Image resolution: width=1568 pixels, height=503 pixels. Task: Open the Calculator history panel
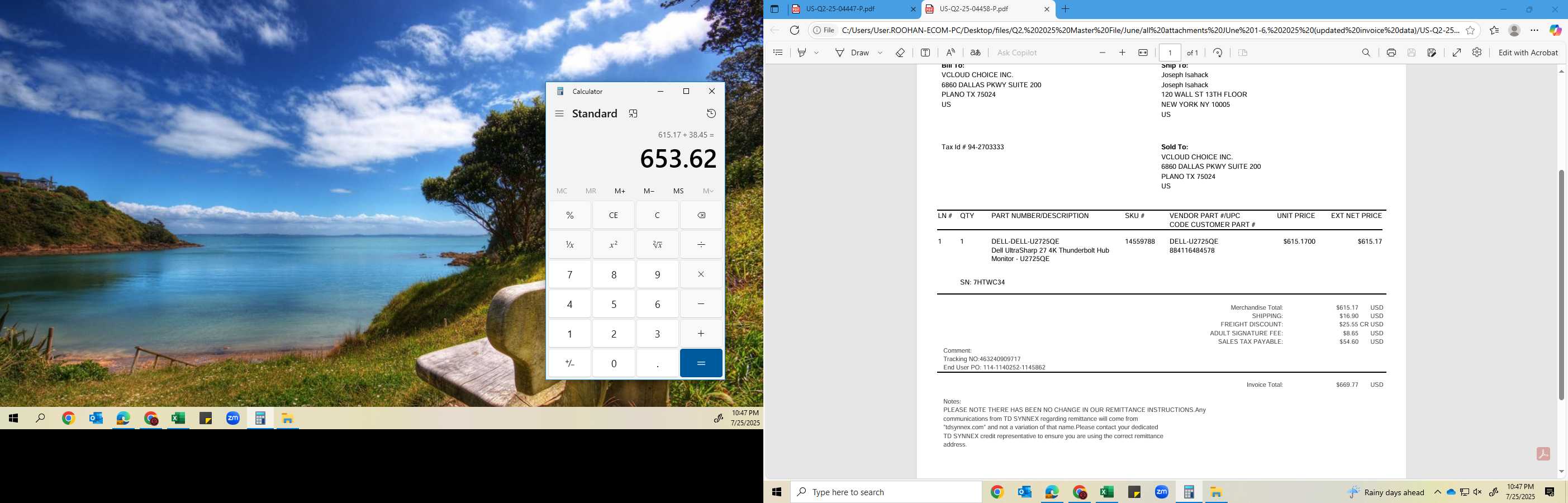point(711,113)
